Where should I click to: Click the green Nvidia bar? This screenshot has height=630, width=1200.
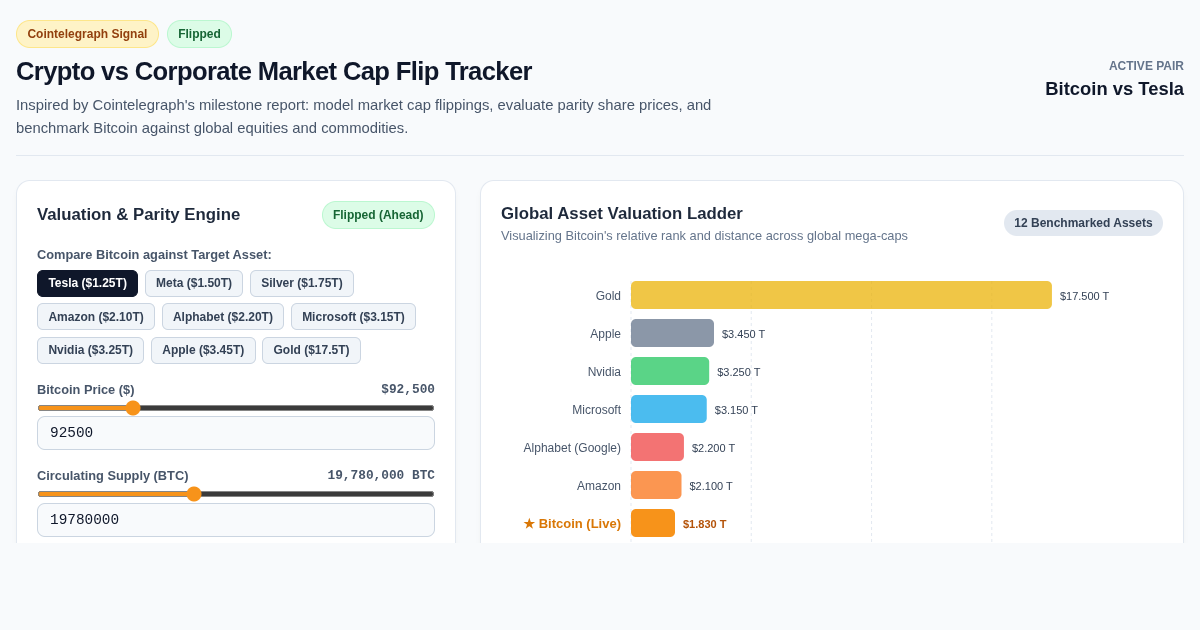(670, 371)
